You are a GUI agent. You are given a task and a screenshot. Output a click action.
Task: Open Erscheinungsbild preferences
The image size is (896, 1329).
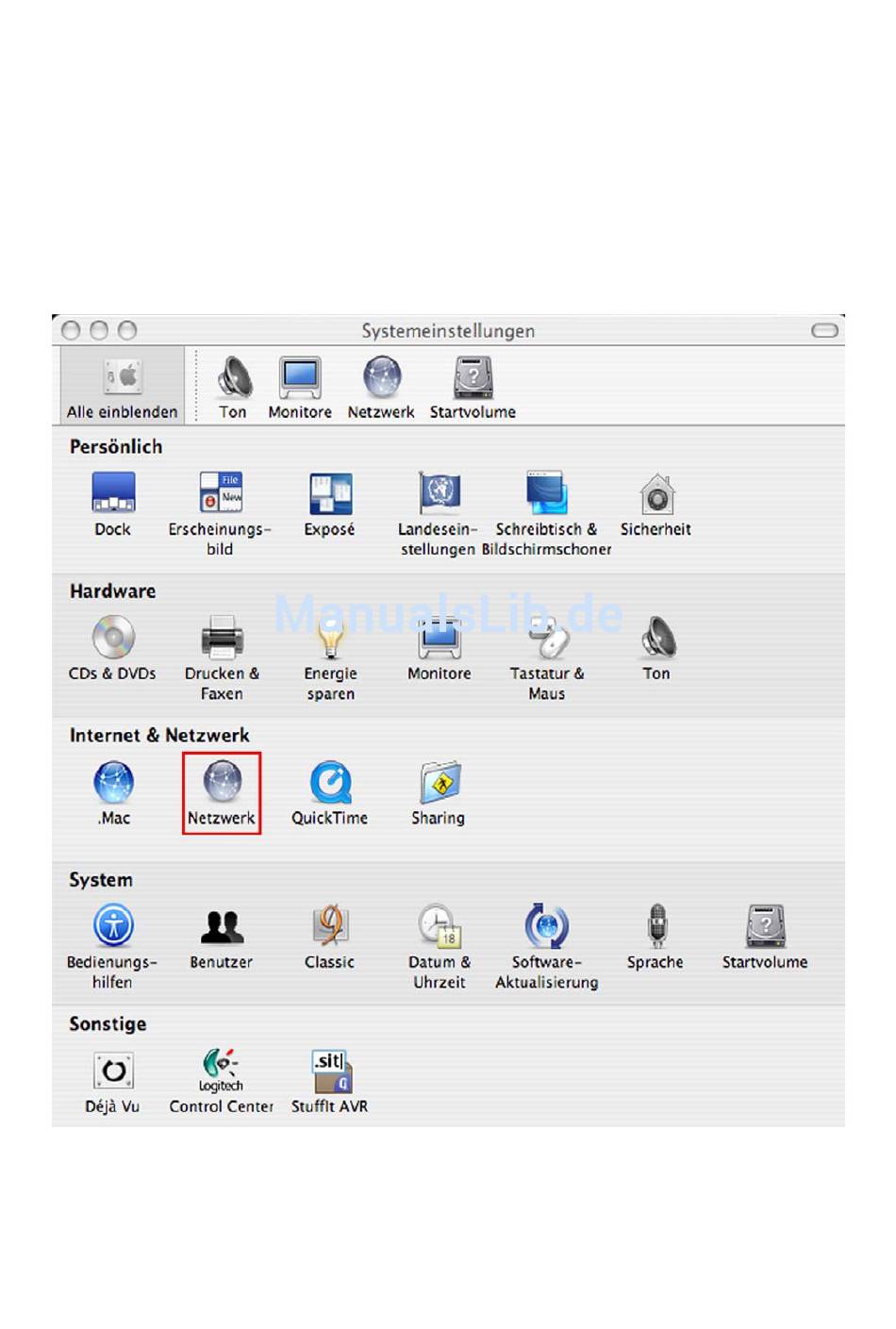[220, 514]
